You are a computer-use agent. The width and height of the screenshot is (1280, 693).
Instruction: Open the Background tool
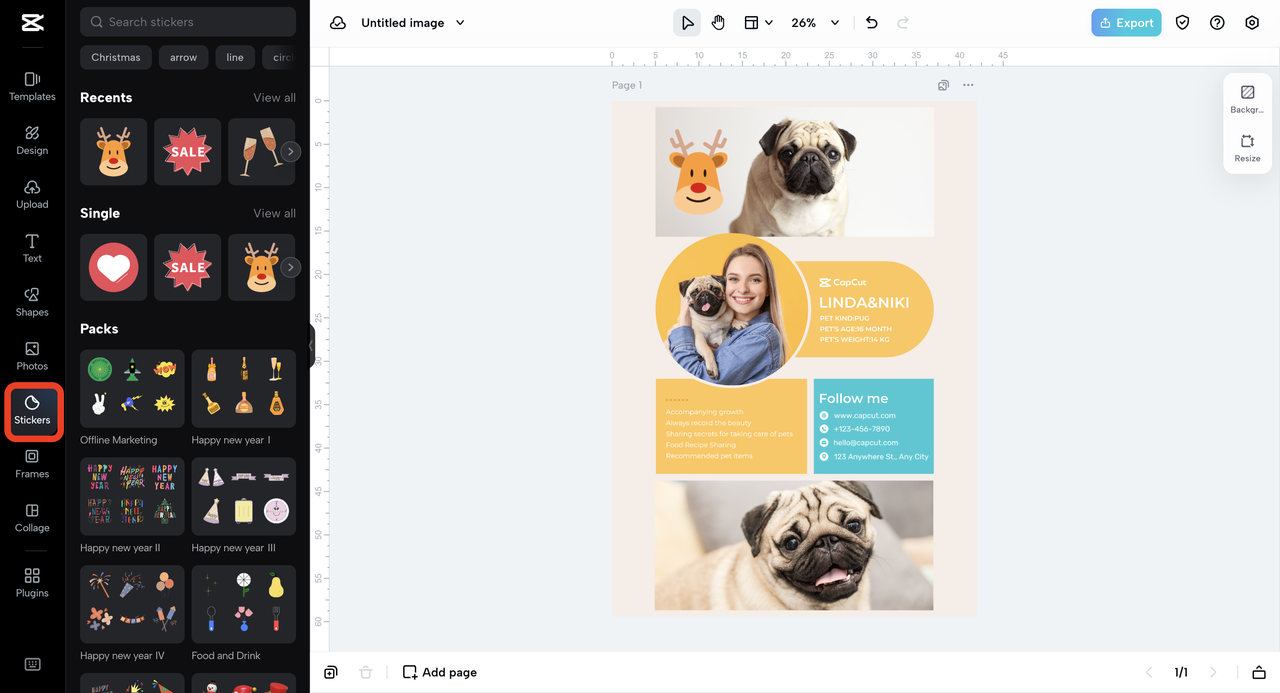point(1247,99)
